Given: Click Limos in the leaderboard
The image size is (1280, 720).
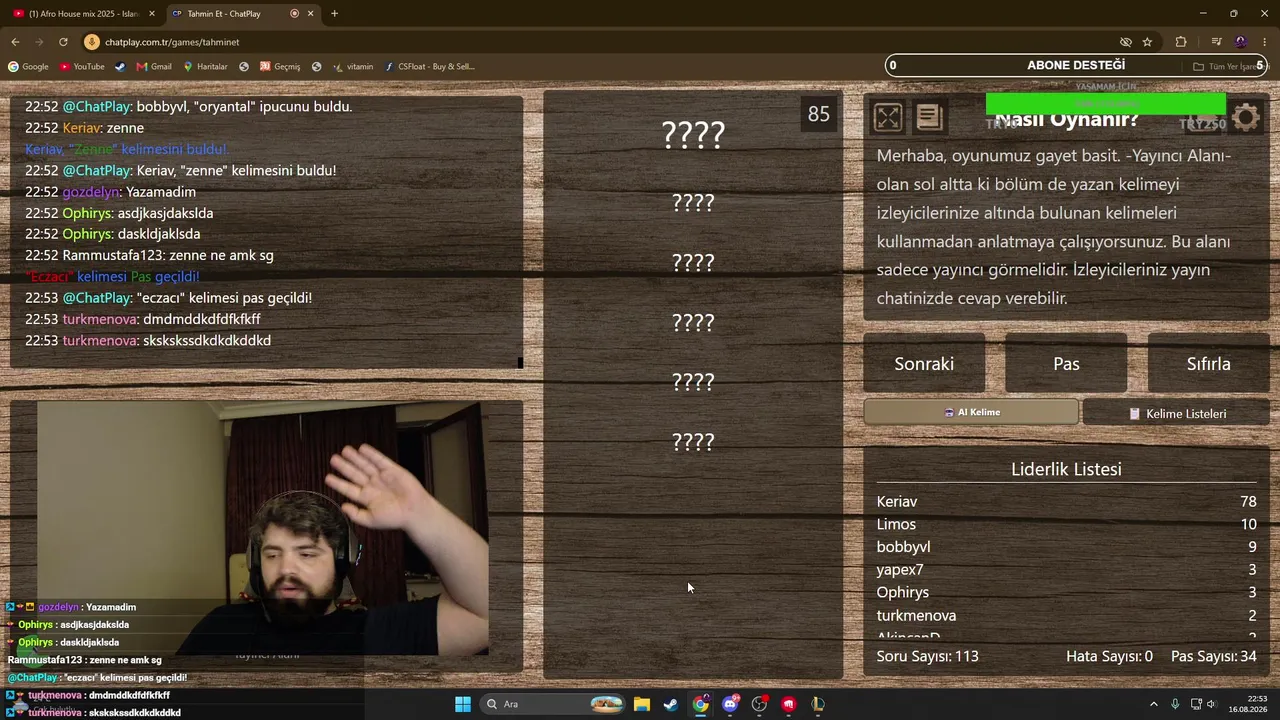Looking at the screenshot, I should 896,524.
